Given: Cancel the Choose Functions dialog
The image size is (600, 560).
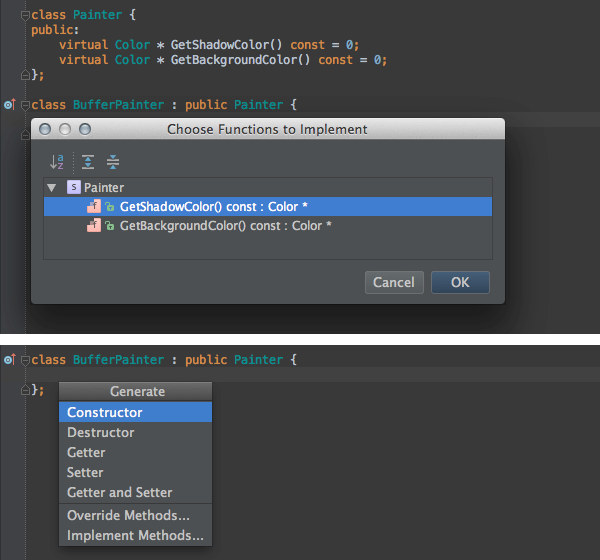Looking at the screenshot, I should 394,282.
